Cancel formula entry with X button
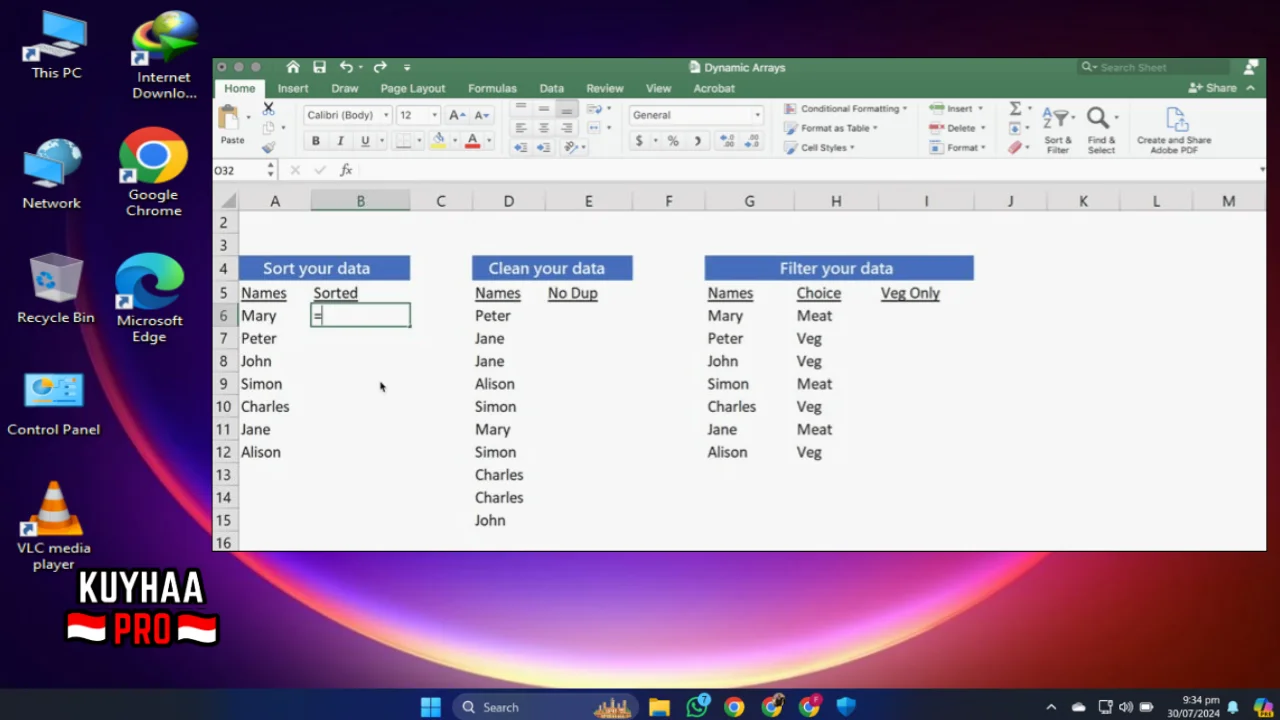The width and height of the screenshot is (1280, 720). click(x=295, y=170)
